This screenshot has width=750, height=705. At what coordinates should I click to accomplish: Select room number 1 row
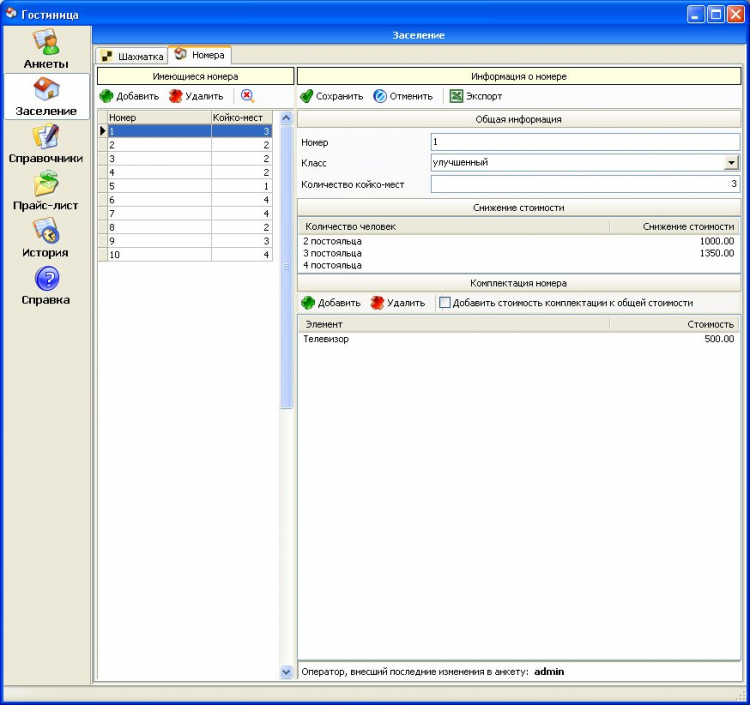[x=185, y=131]
